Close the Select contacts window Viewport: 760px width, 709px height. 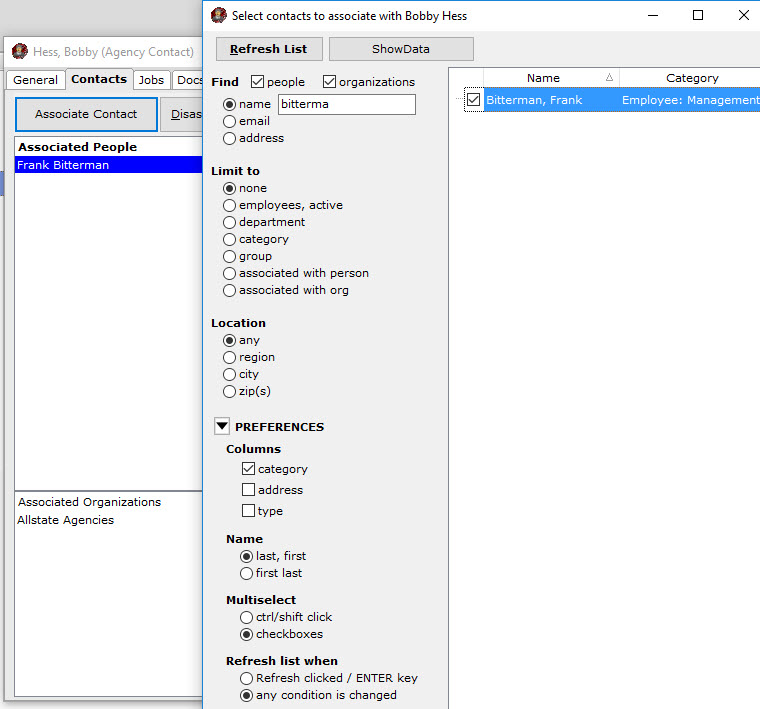[x=744, y=16]
